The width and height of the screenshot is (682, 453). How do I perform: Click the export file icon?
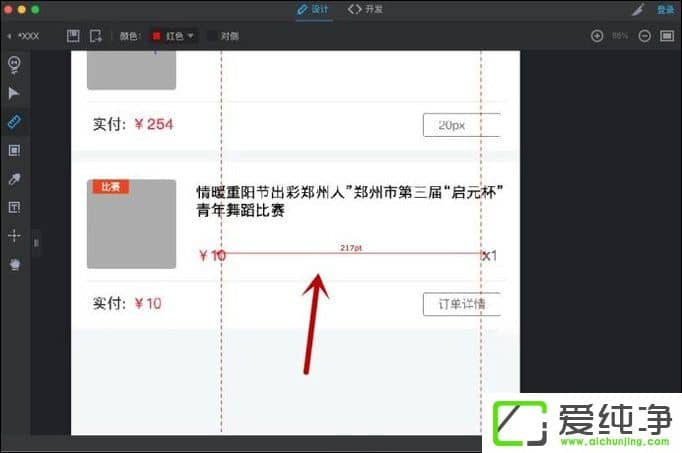click(96, 36)
